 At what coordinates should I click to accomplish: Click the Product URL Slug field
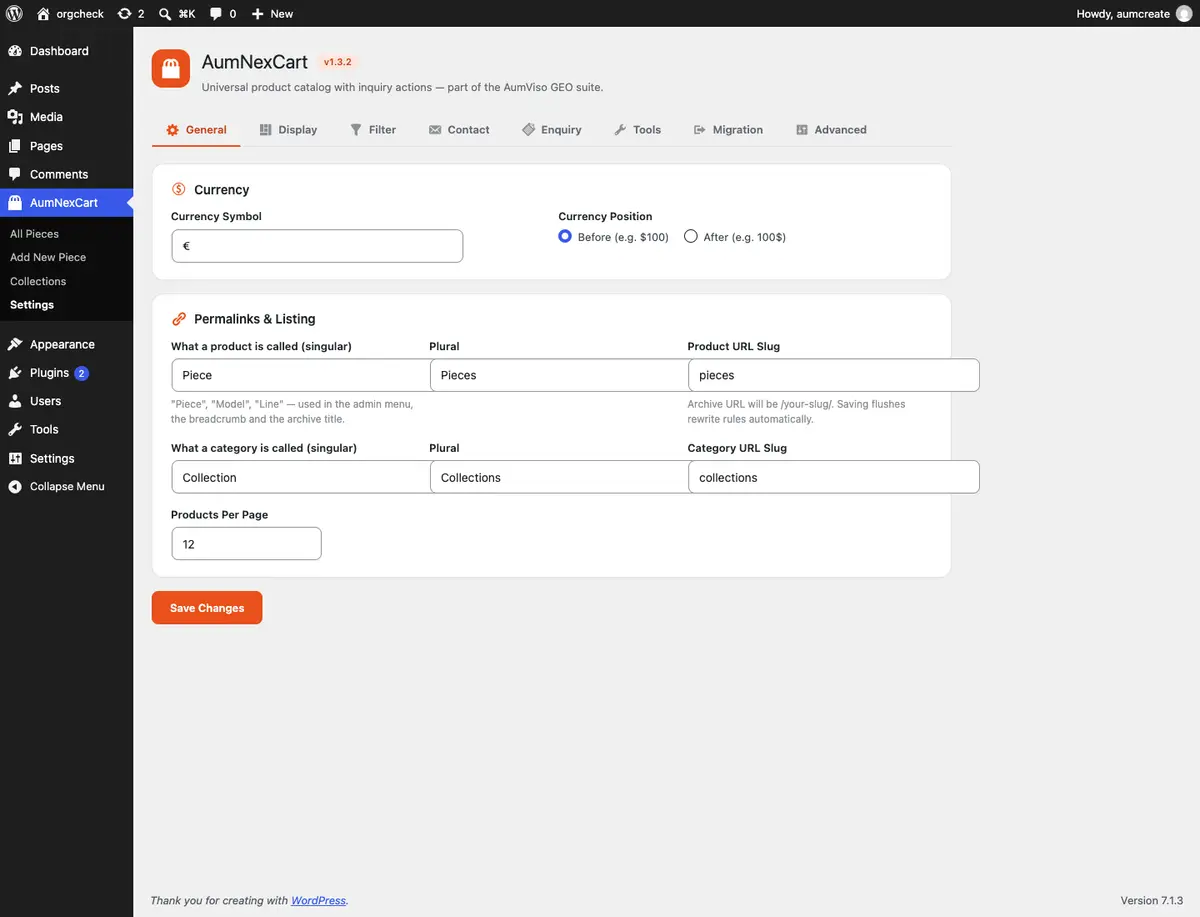834,375
